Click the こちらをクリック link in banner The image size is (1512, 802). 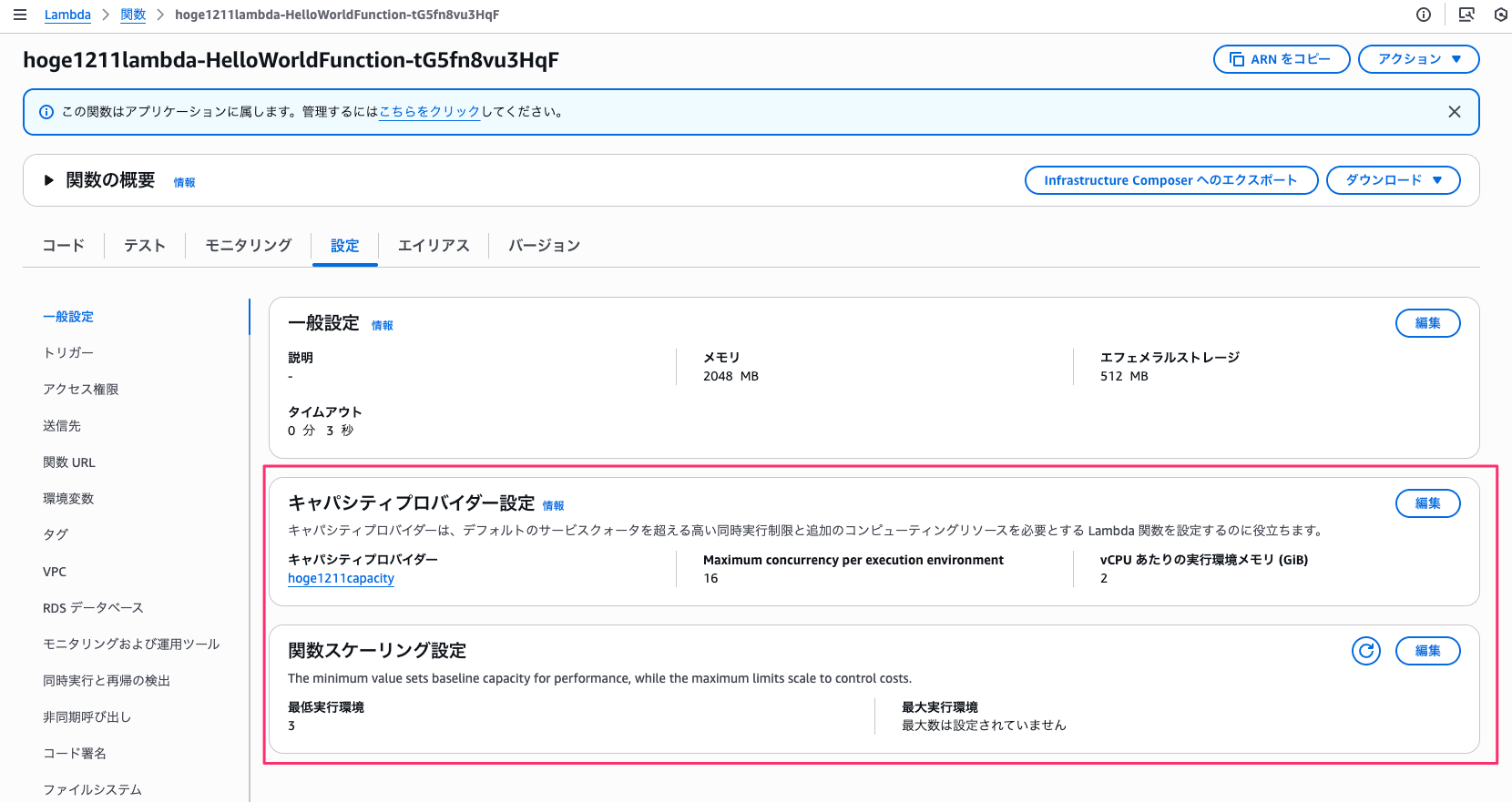tap(429, 112)
